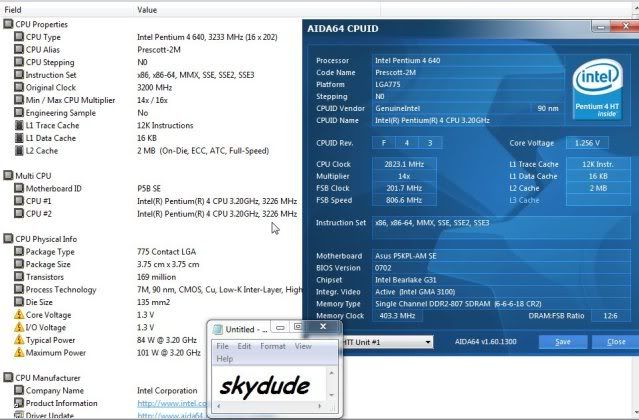
Task: Click the CPU #1 row icon
Action: (19, 201)
